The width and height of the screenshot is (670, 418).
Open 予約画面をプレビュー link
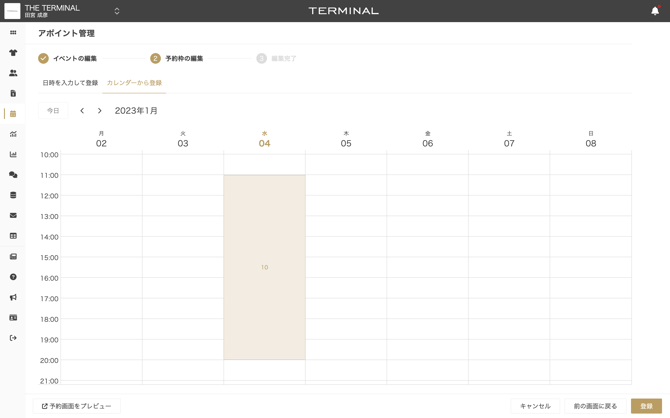[x=76, y=406]
